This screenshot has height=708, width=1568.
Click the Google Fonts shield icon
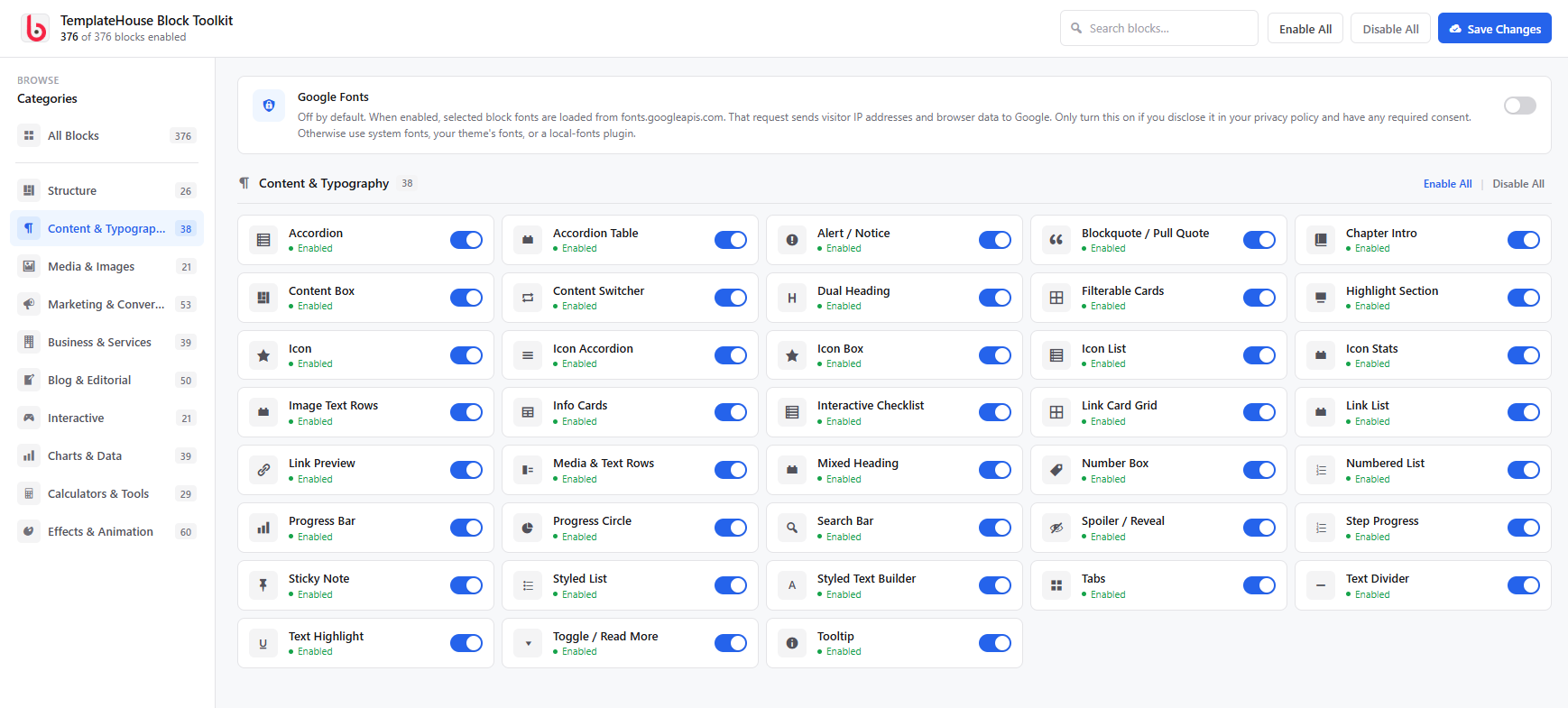(x=268, y=106)
